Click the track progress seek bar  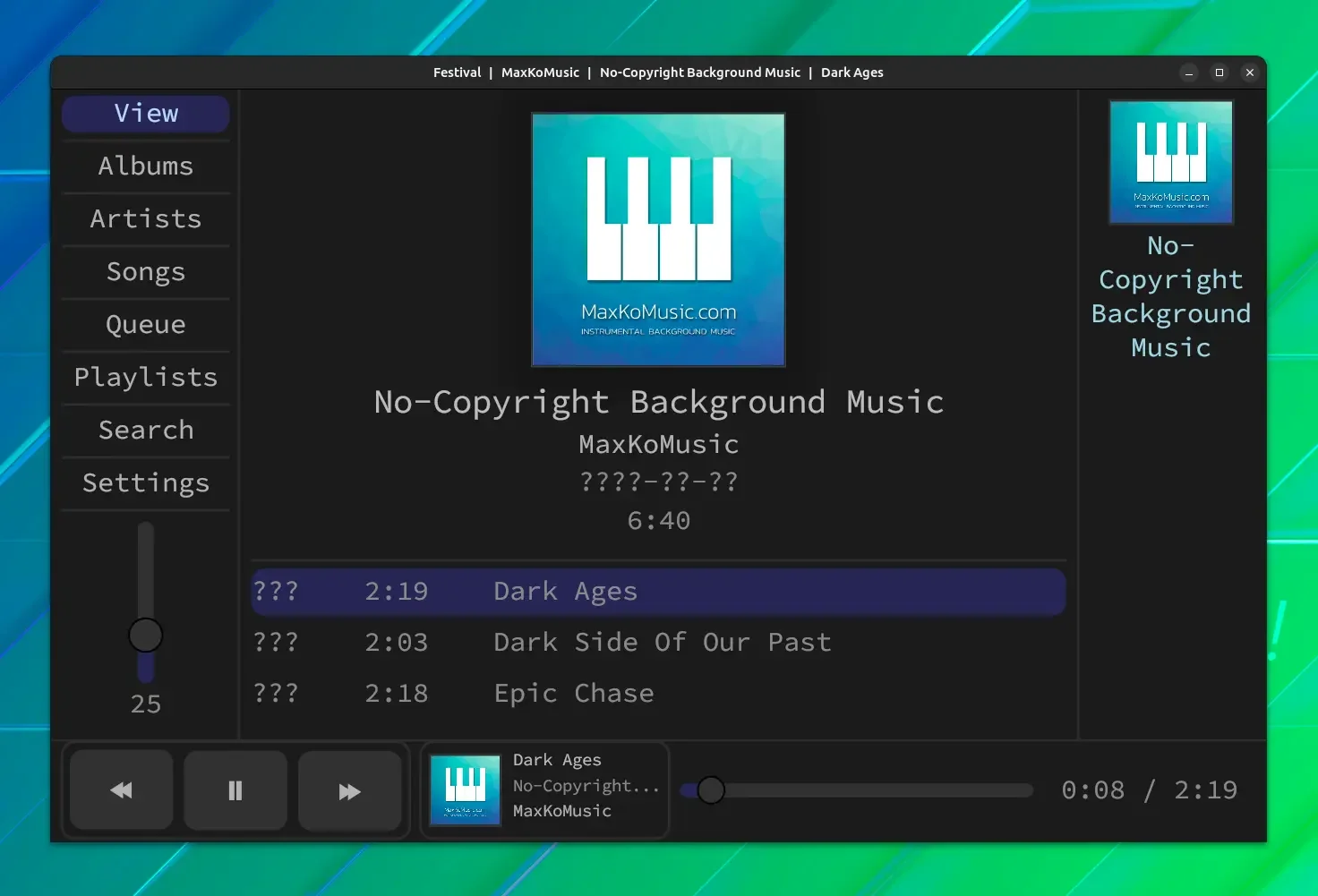[857, 790]
